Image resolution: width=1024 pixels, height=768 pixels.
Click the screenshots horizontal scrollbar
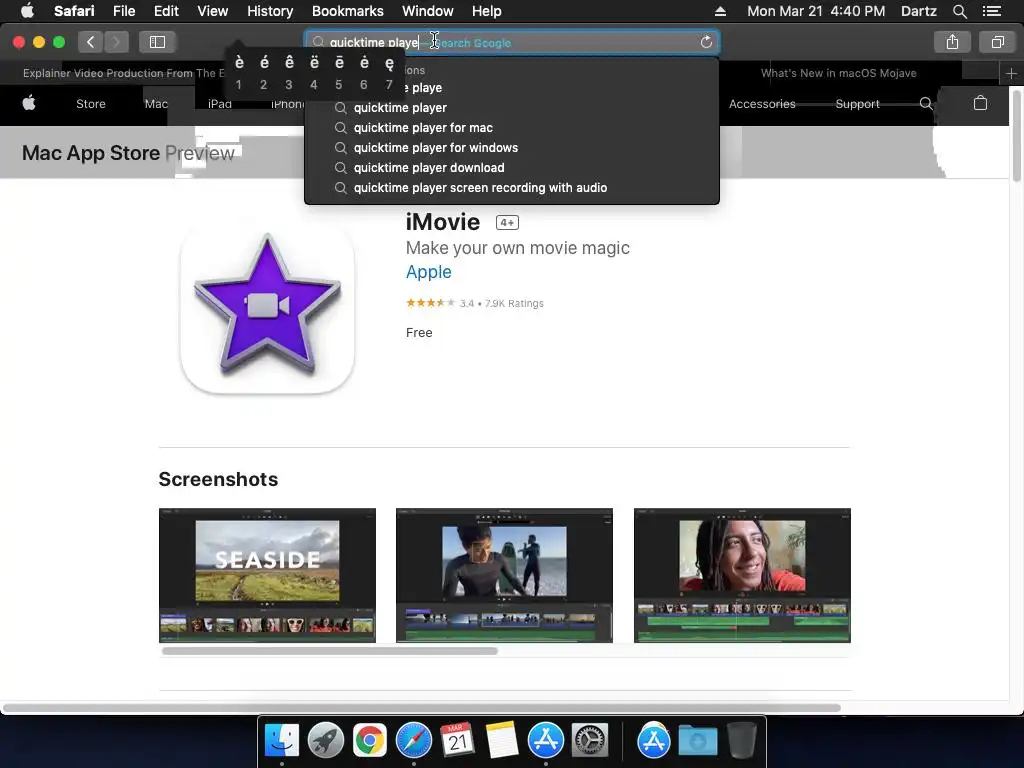click(330, 651)
